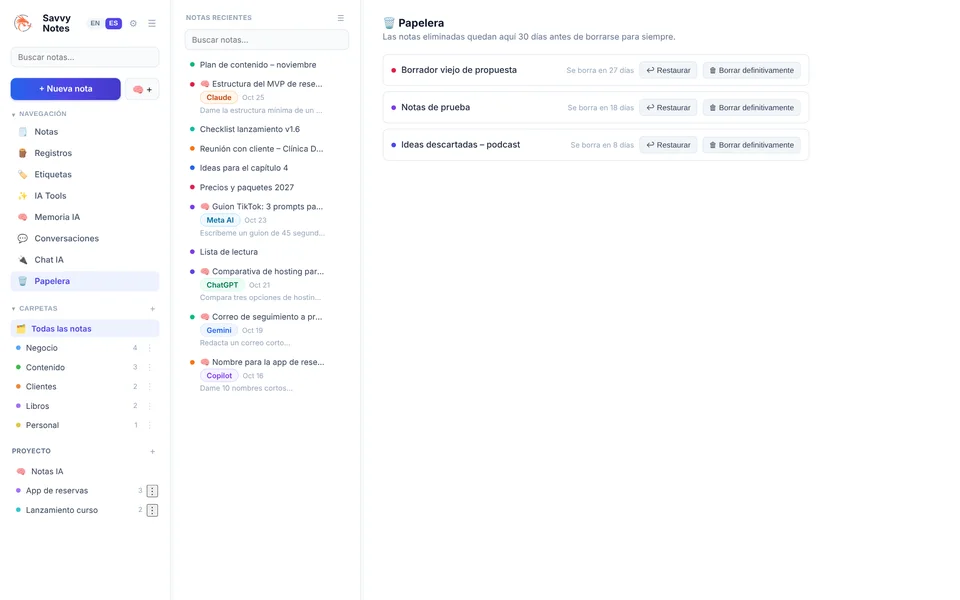Open note Estructura del MVP de rese...
The width and height of the screenshot is (960, 600).
pos(267,84)
